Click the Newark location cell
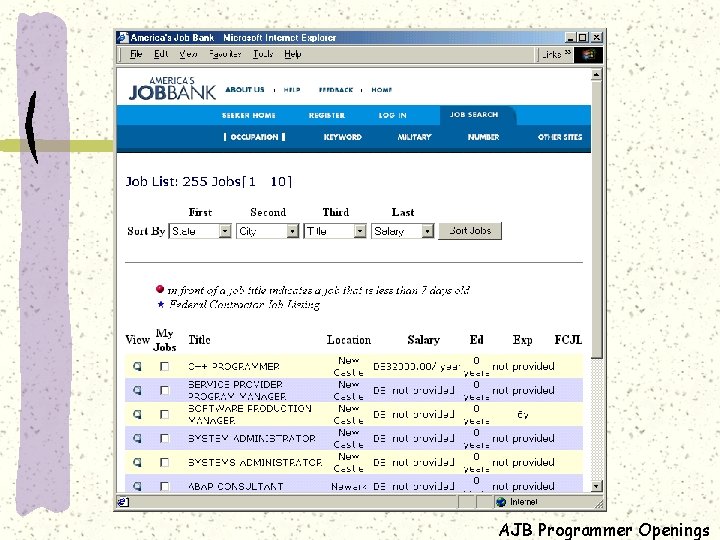This screenshot has width=720, height=540. (349, 486)
